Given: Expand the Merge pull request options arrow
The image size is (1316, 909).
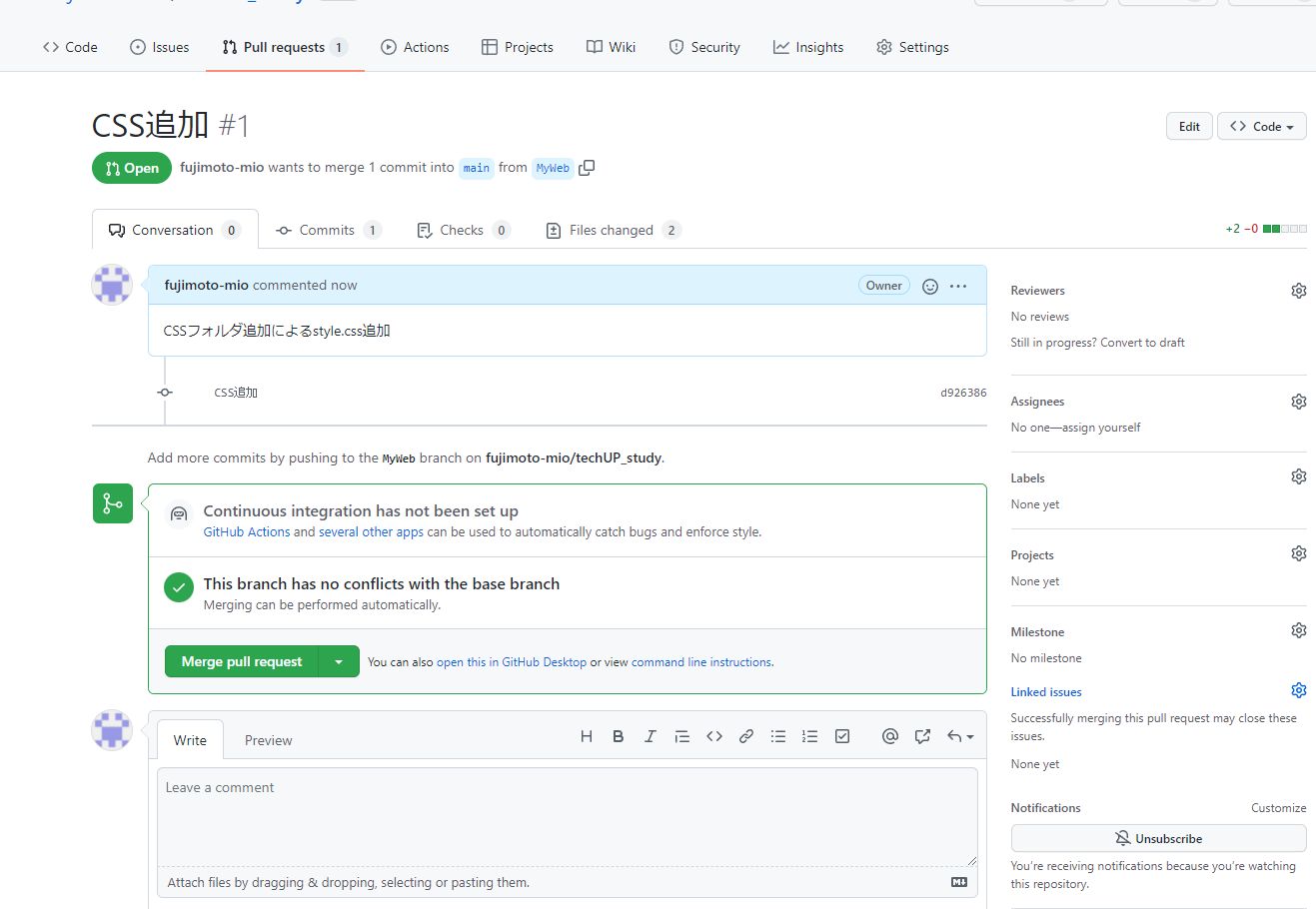Looking at the screenshot, I should 339,661.
